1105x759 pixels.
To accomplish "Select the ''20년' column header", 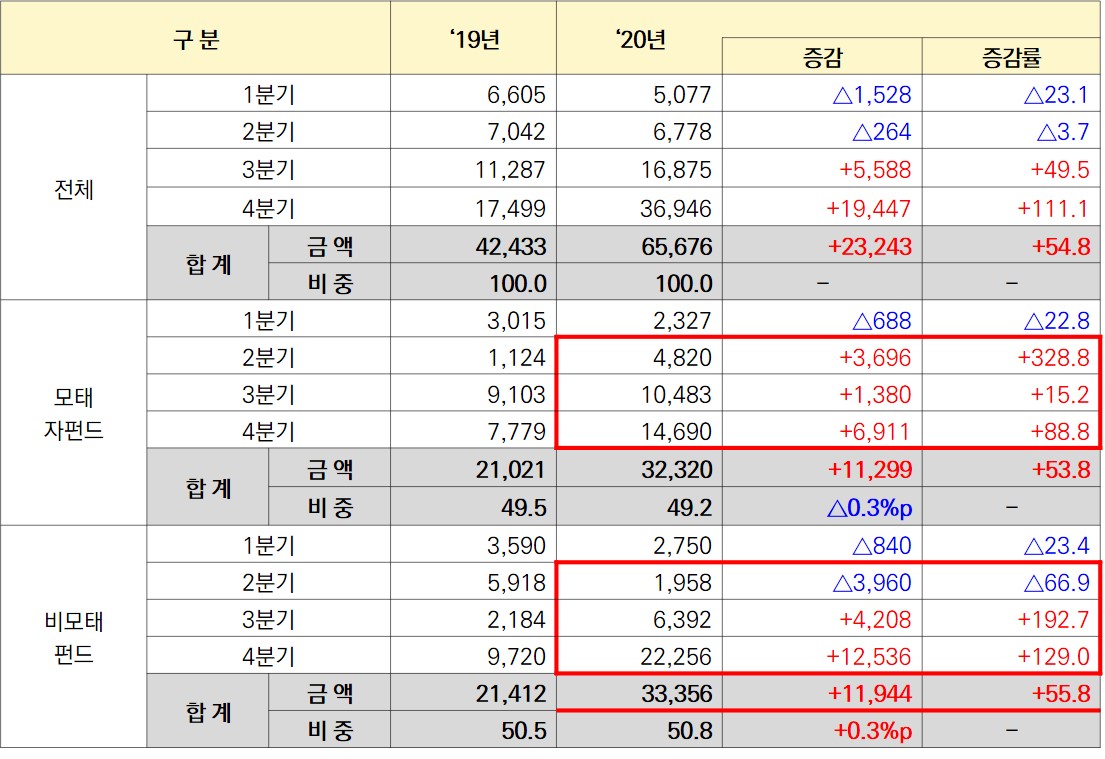I will 640,40.
